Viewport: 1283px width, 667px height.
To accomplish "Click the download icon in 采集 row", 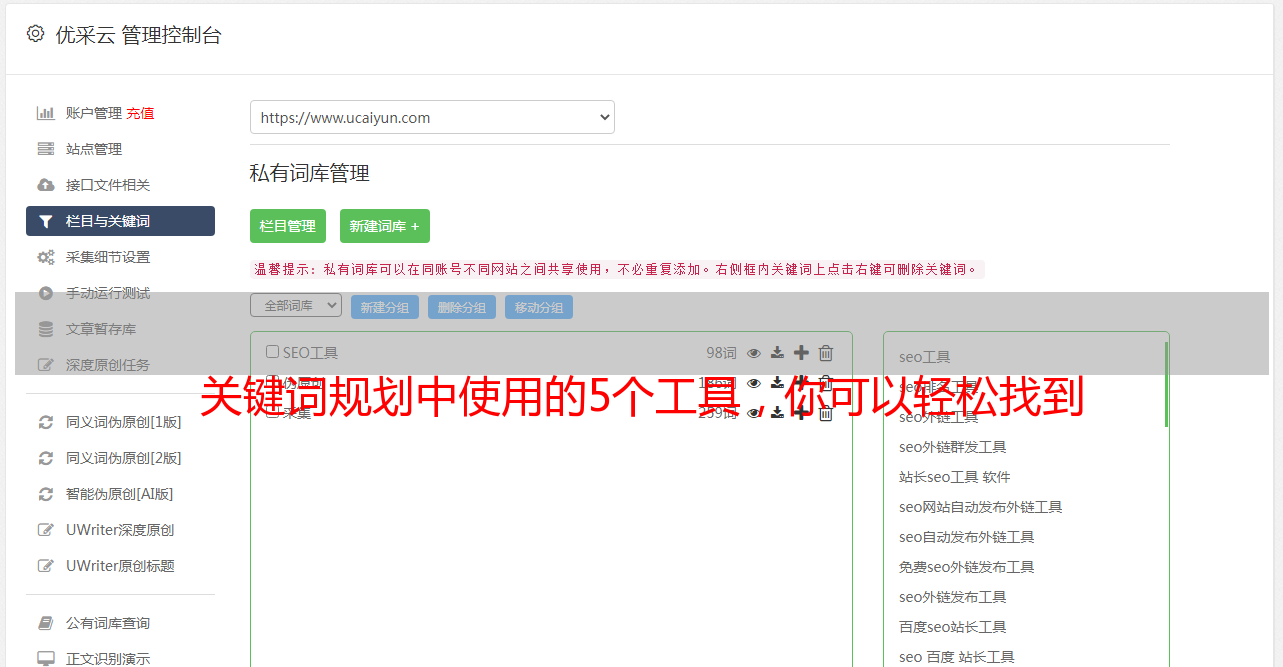I will point(777,413).
